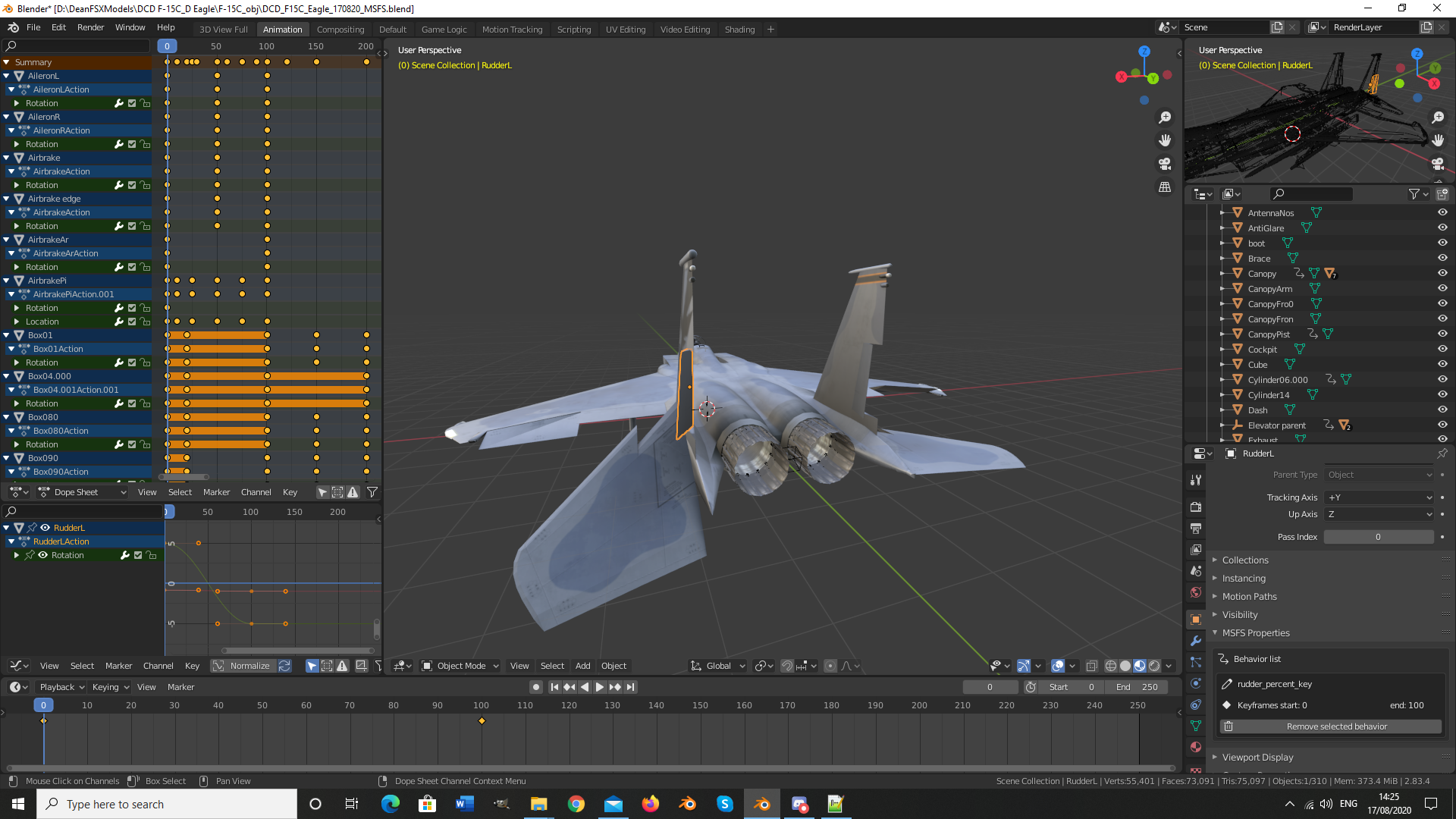Image resolution: width=1456 pixels, height=819 pixels.
Task: Open the outliner filter options icon
Action: pyautogui.click(x=1416, y=194)
